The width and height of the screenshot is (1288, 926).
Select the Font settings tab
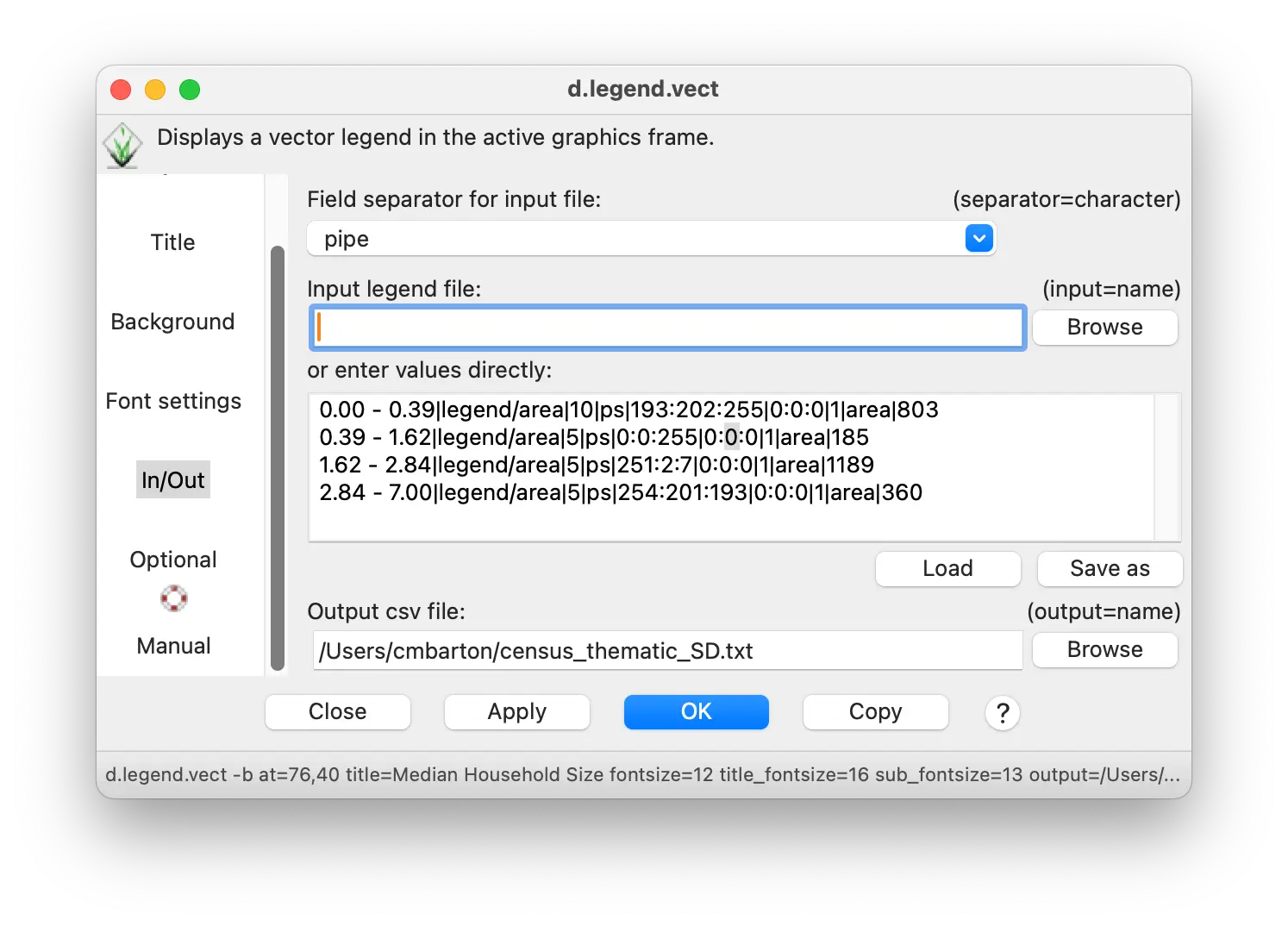pos(173,401)
